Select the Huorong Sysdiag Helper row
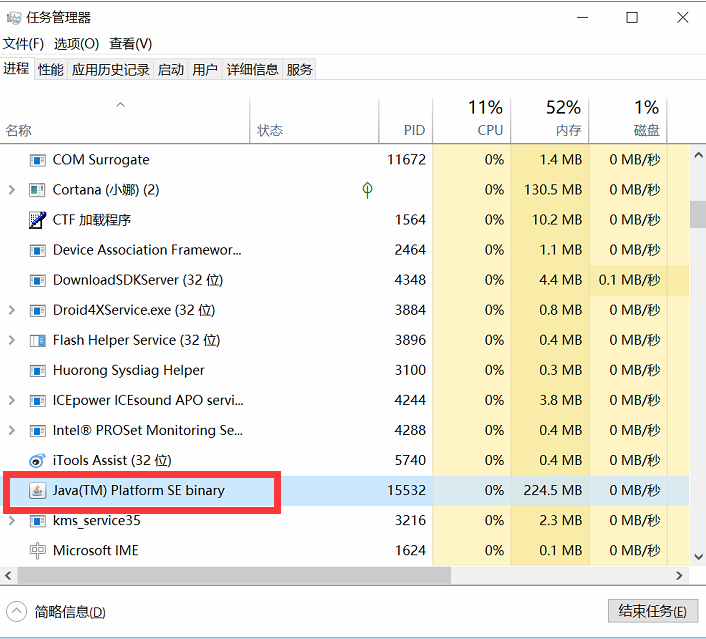 tap(344, 371)
